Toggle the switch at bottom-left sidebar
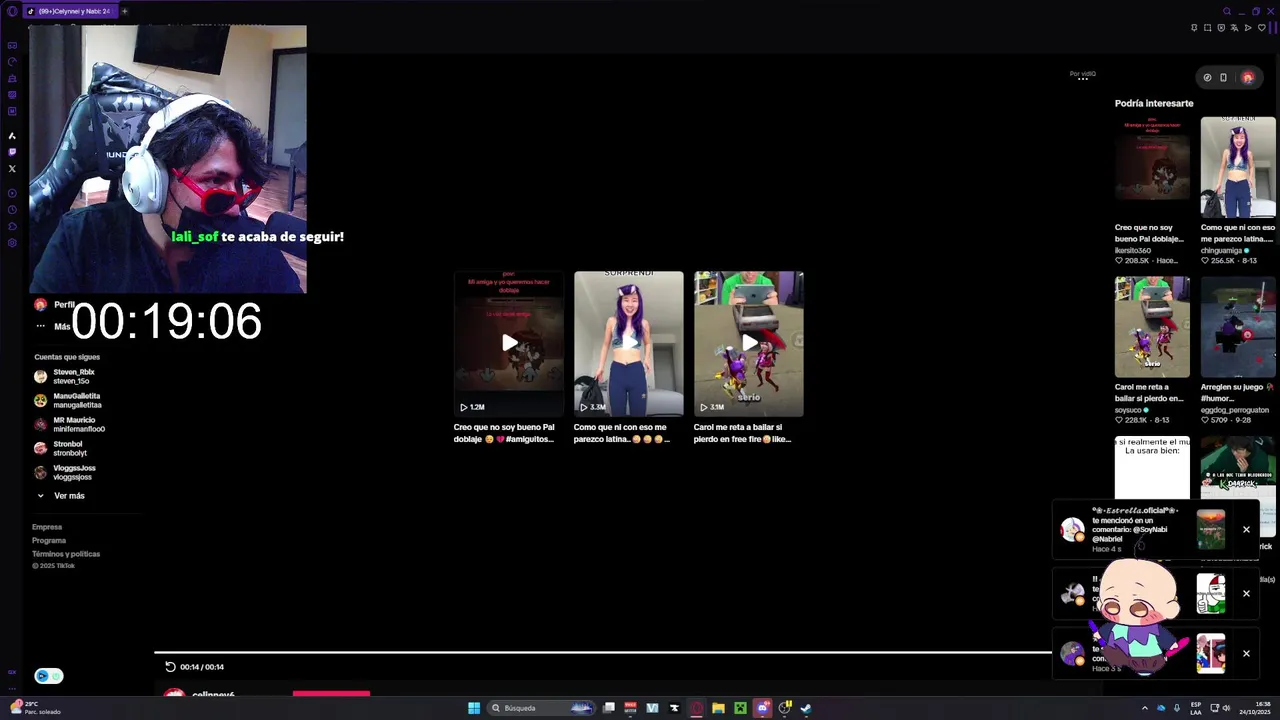1280x720 pixels. pos(49,676)
